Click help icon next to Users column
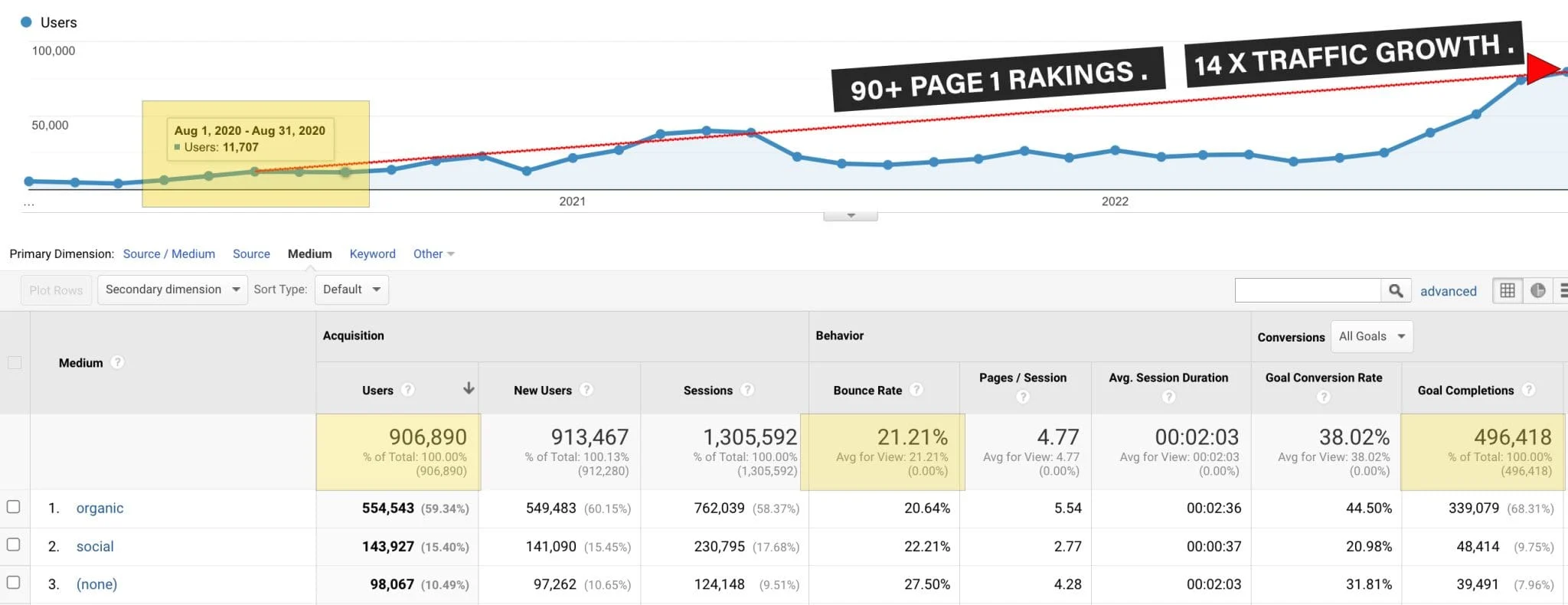 (408, 390)
